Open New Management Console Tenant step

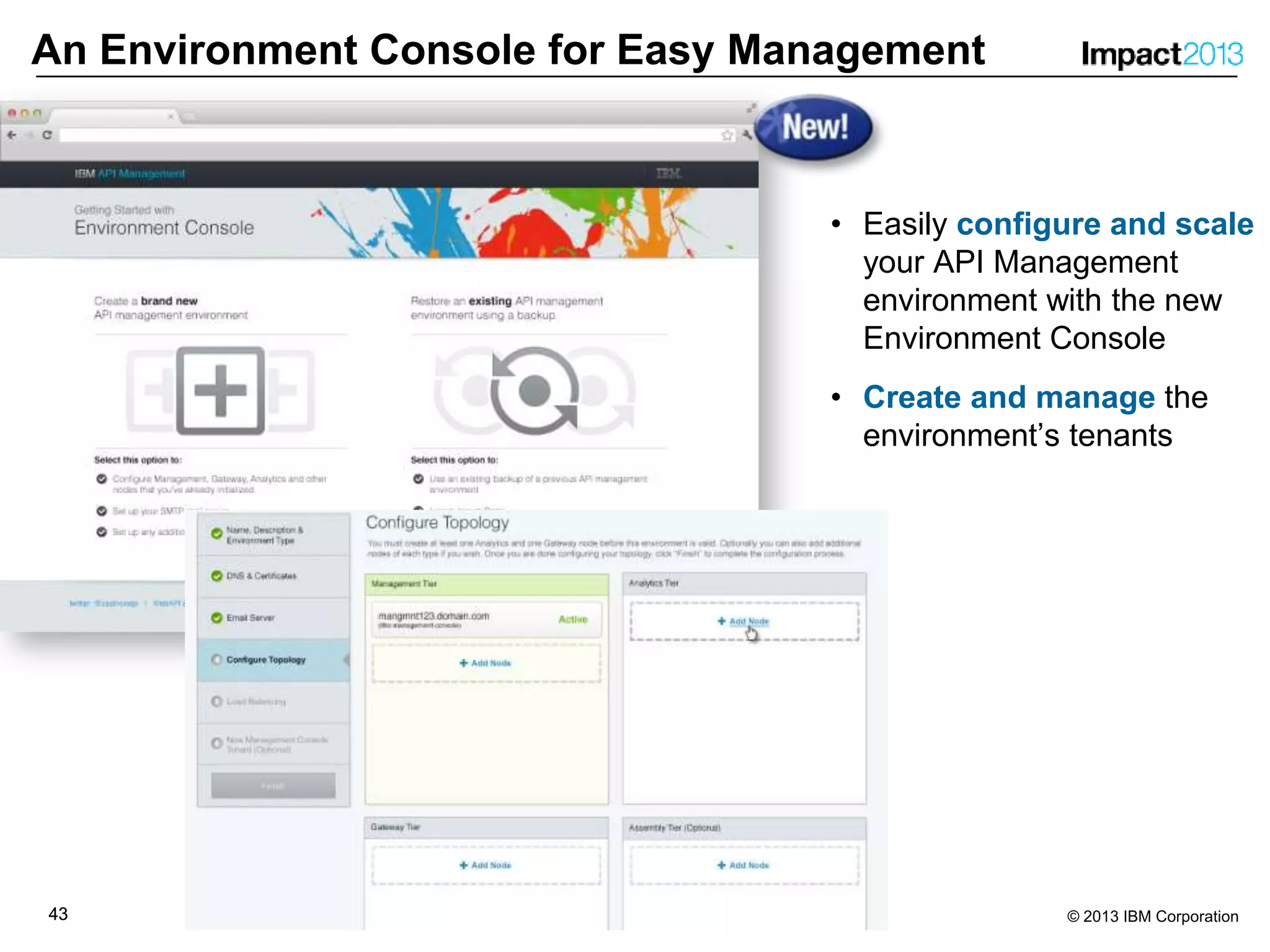coord(273,744)
